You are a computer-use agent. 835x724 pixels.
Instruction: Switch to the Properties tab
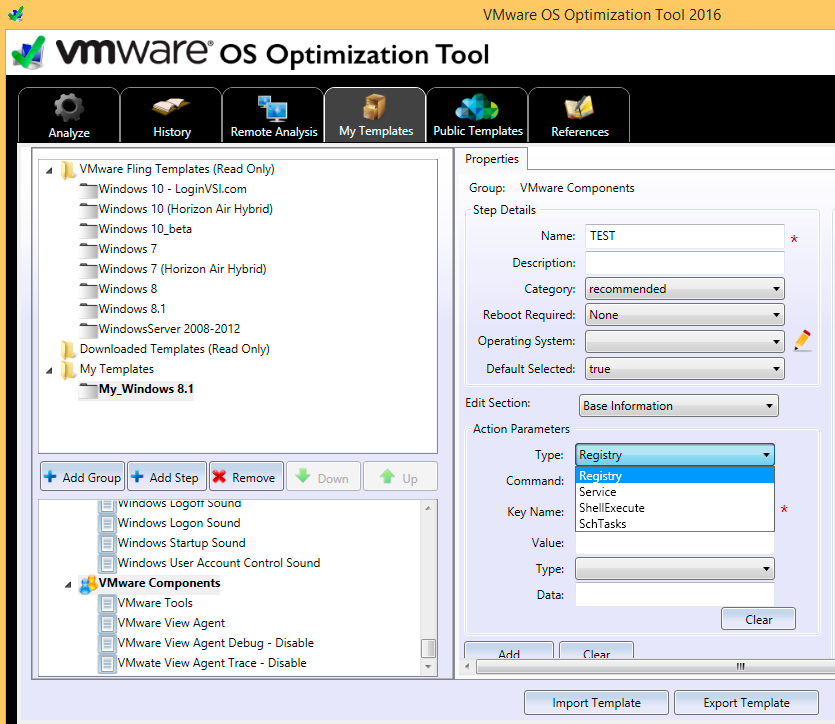tap(492, 159)
